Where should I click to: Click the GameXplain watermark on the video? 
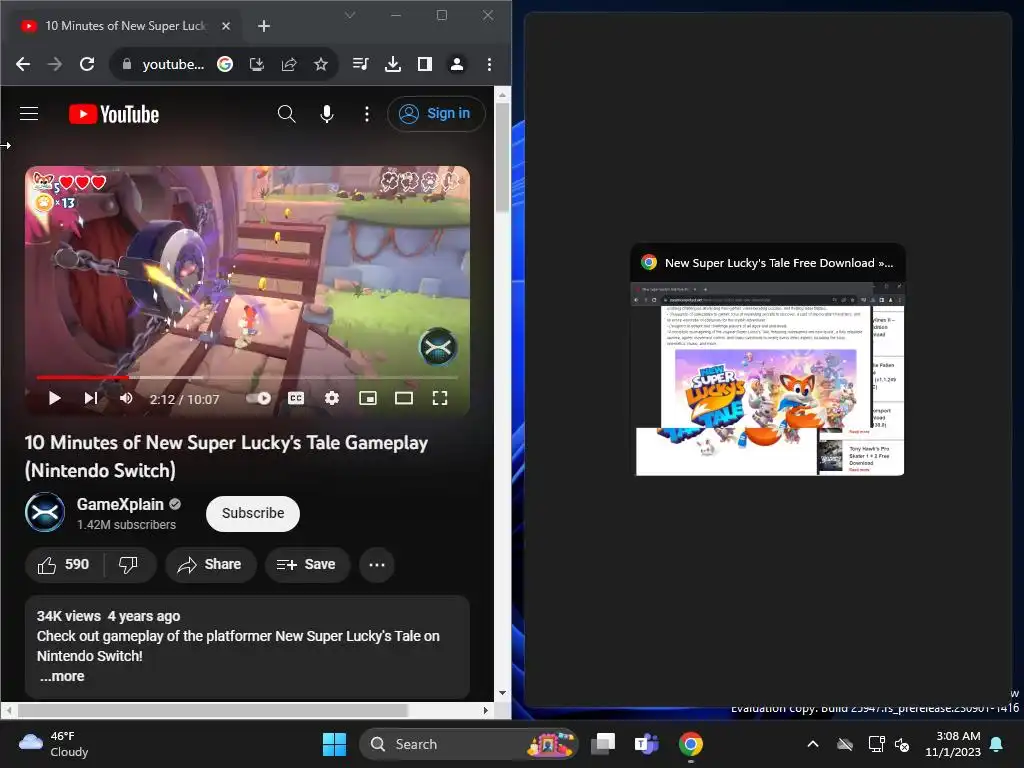click(438, 347)
